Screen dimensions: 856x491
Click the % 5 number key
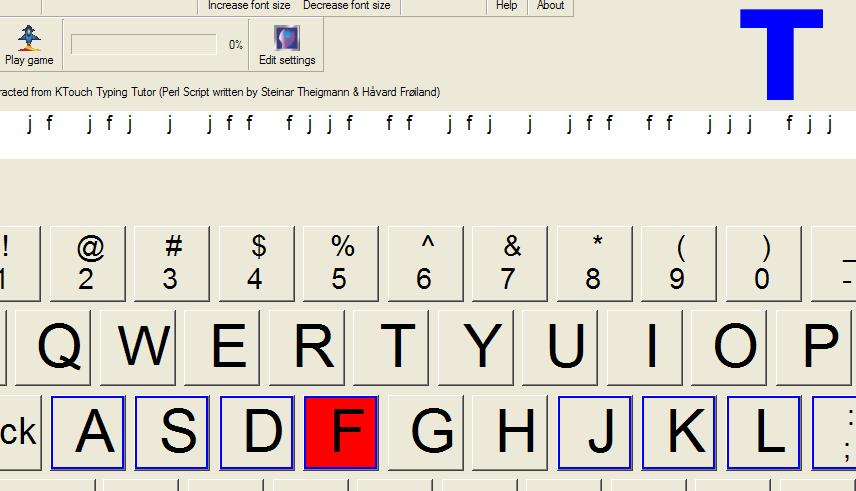tap(341, 264)
